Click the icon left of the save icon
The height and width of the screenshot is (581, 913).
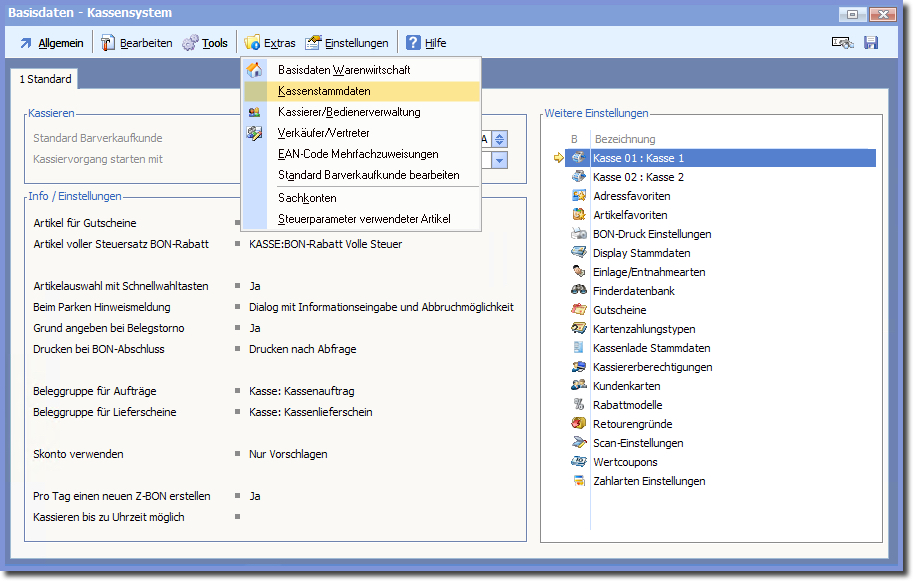842,43
